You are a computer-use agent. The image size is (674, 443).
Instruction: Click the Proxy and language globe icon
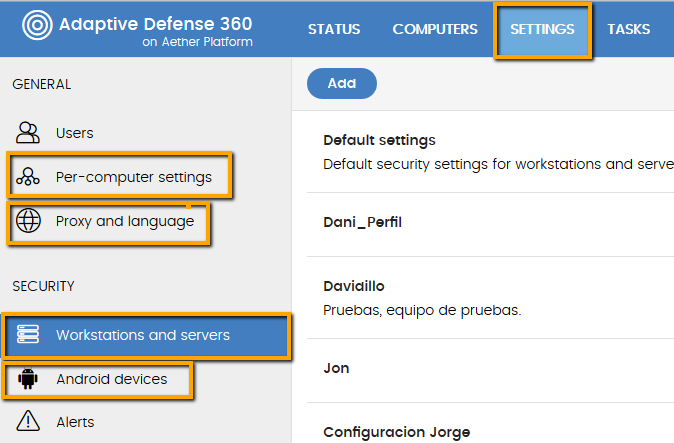[x=28, y=221]
